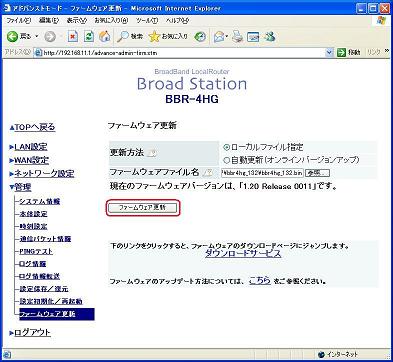Click the リンク links bar label
The image size is (393, 362).
374,52
